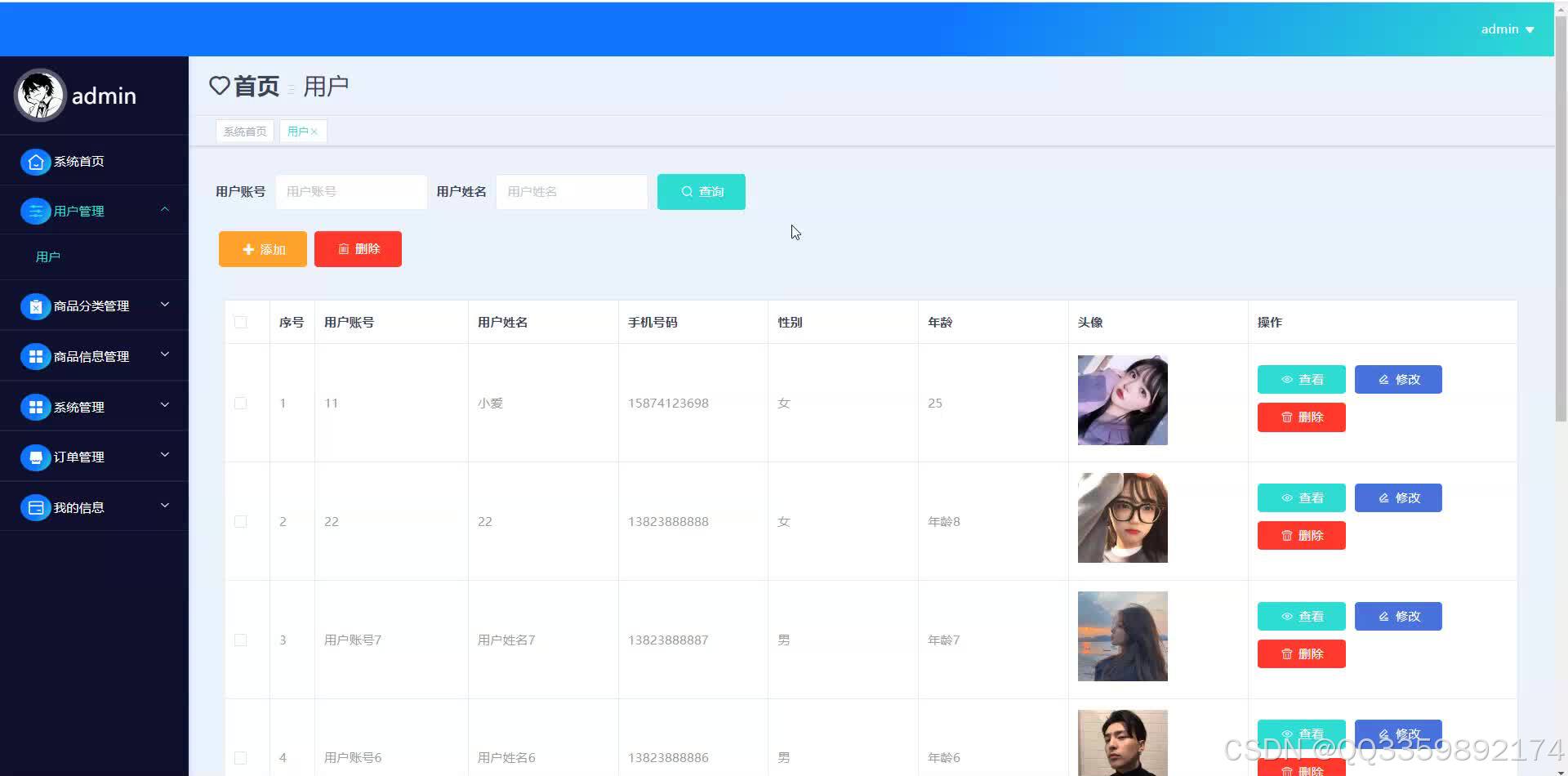Focus the 用户账号 search field
This screenshot has height=776, width=1568.
pyautogui.click(x=351, y=192)
